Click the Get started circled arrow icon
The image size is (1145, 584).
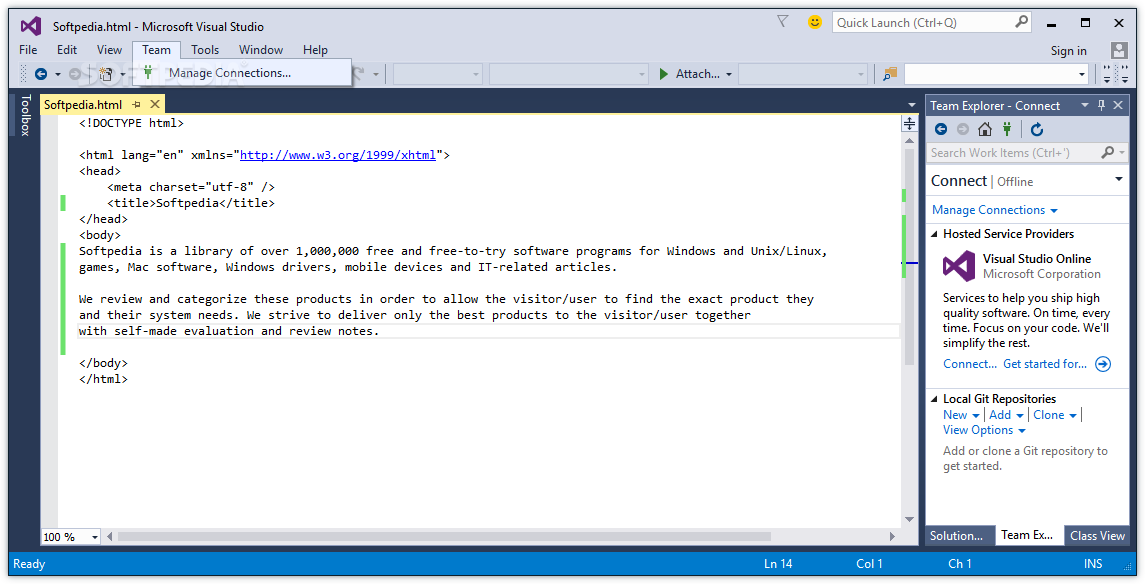click(x=1103, y=364)
